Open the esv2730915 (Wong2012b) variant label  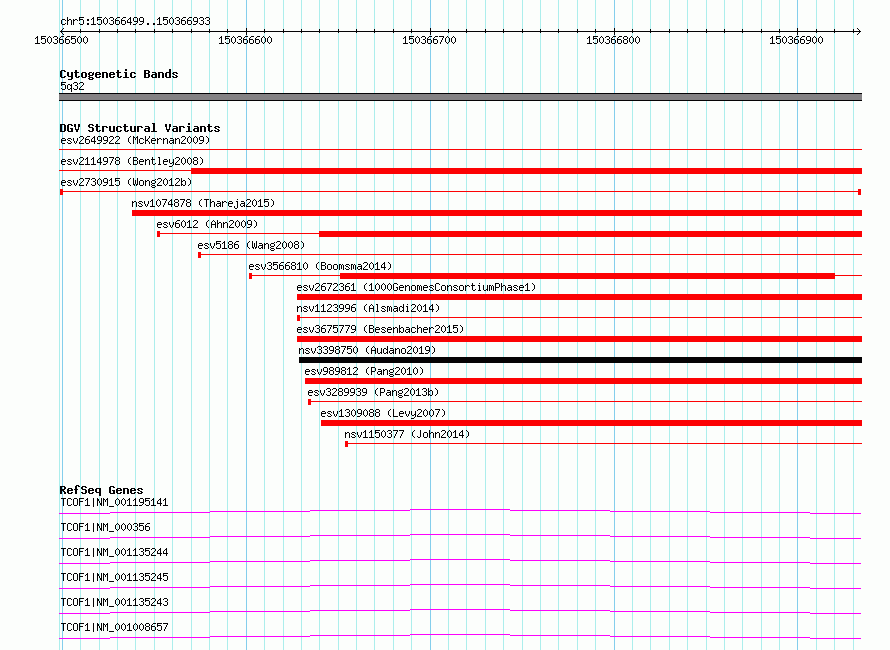click(x=126, y=182)
